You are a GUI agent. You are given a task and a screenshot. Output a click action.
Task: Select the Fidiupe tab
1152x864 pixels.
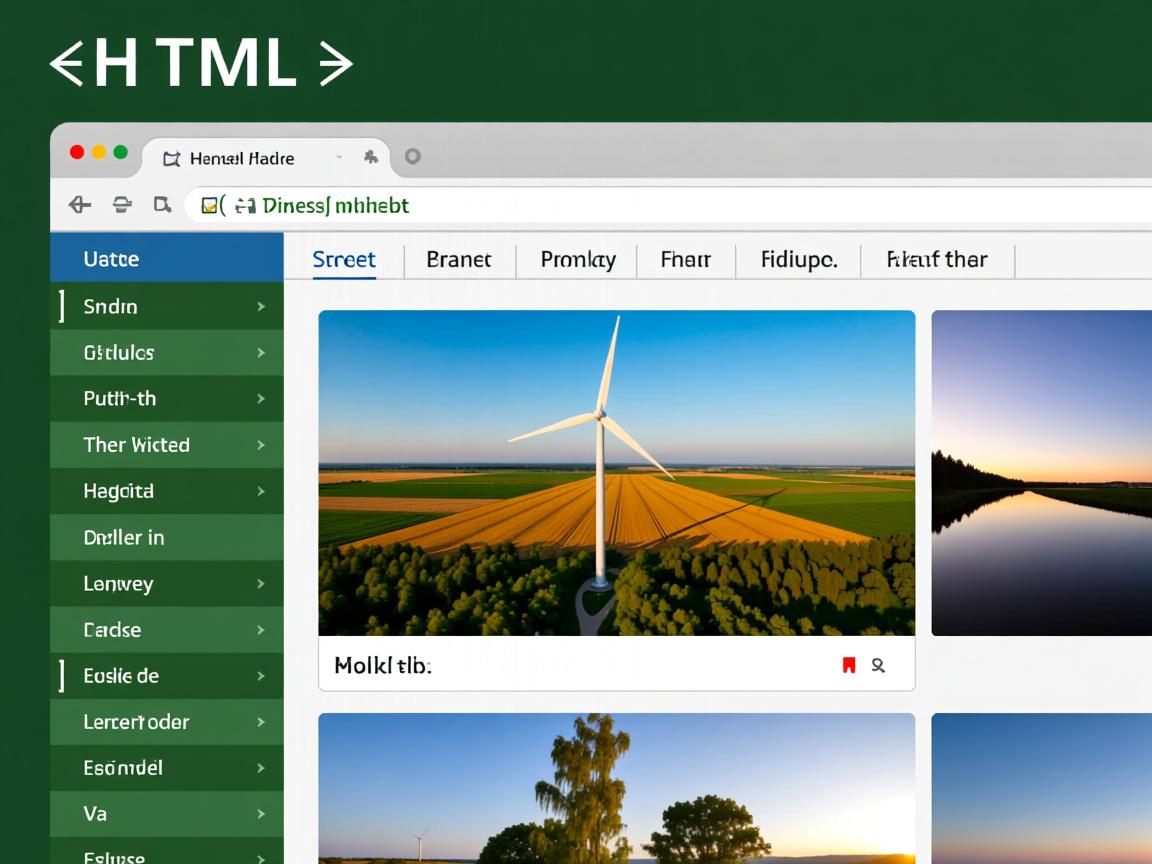tap(798, 260)
